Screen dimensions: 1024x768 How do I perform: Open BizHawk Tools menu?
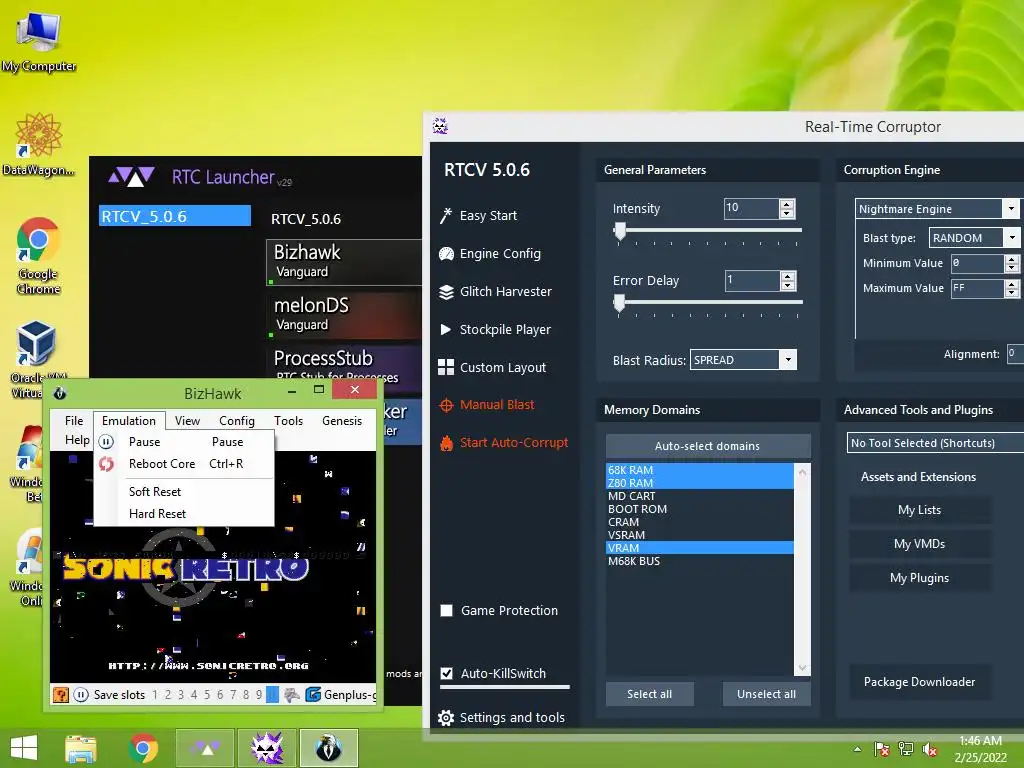coord(289,421)
